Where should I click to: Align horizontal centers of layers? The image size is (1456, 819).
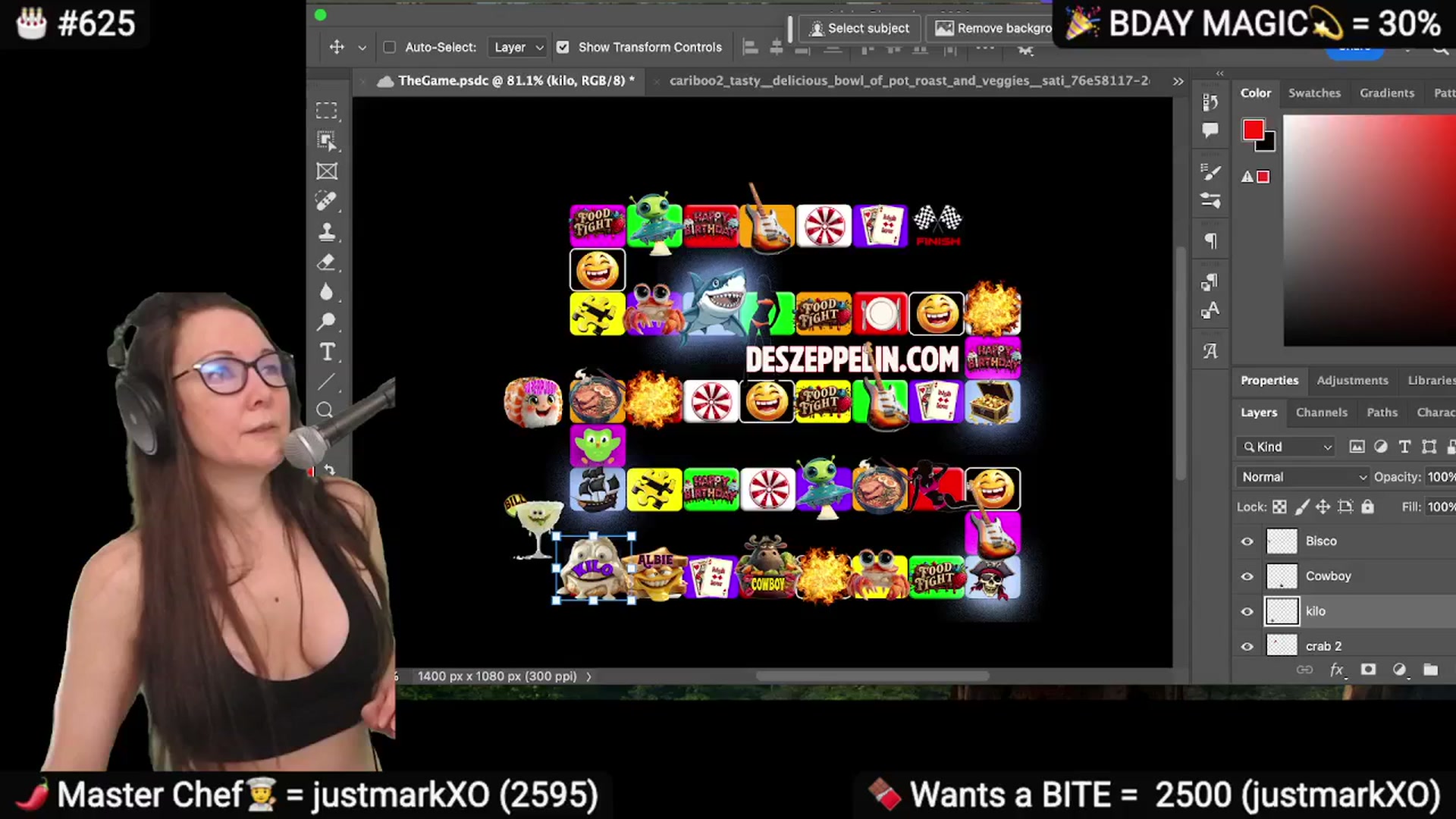[x=777, y=48]
